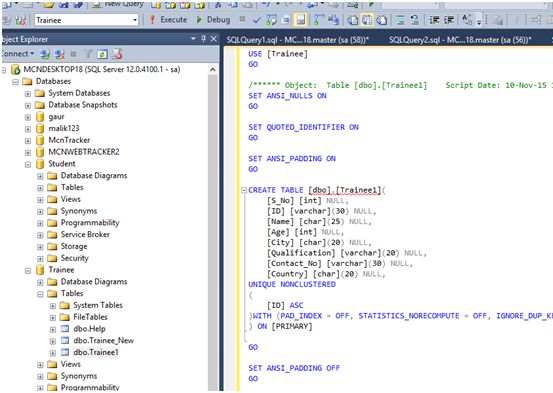Start the Debug command
The image size is (553, 393).
[x=213, y=20]
